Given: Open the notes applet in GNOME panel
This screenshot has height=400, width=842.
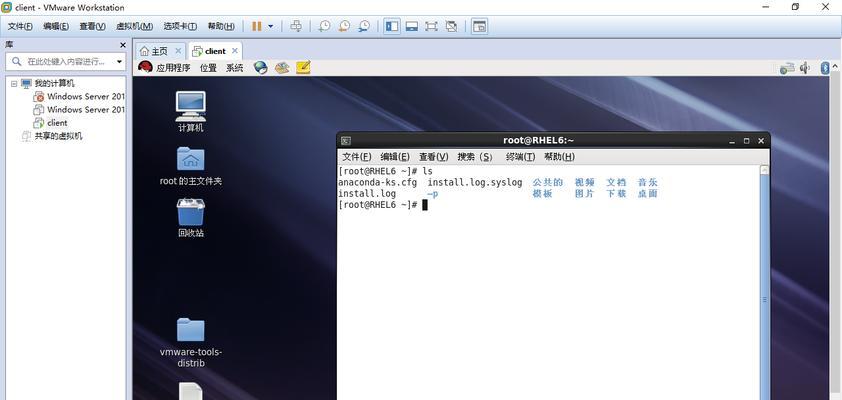Looking at the screenshot, I should click(x=303, y=68).
